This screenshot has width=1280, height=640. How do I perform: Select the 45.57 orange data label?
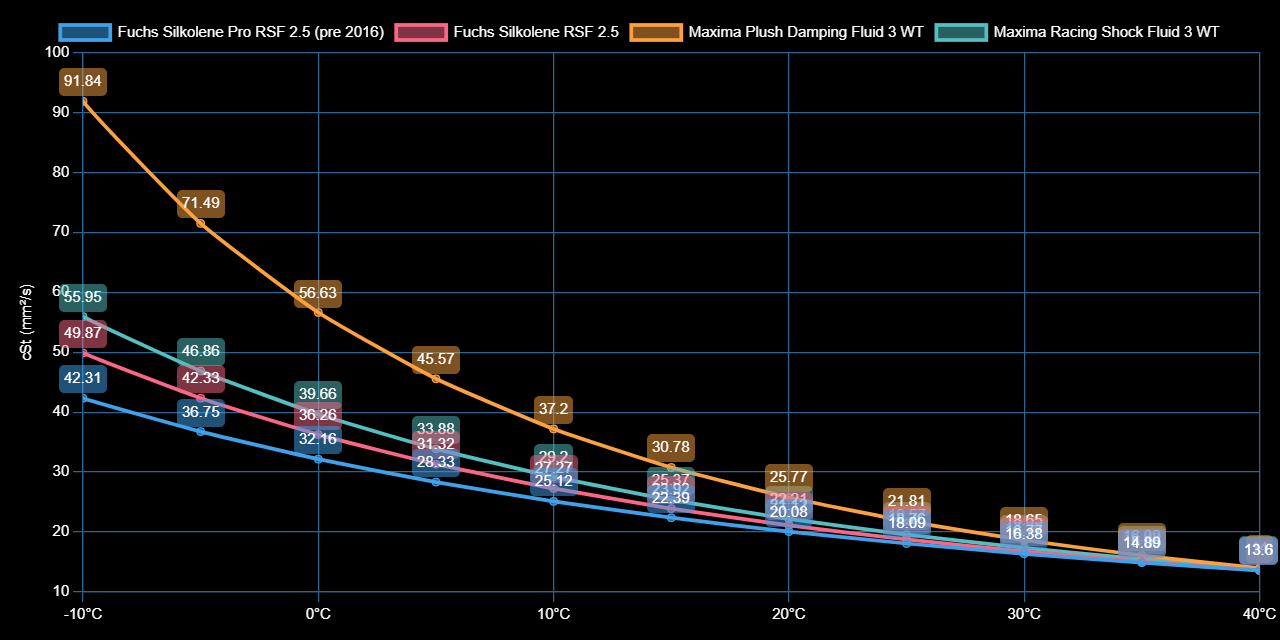436,359
